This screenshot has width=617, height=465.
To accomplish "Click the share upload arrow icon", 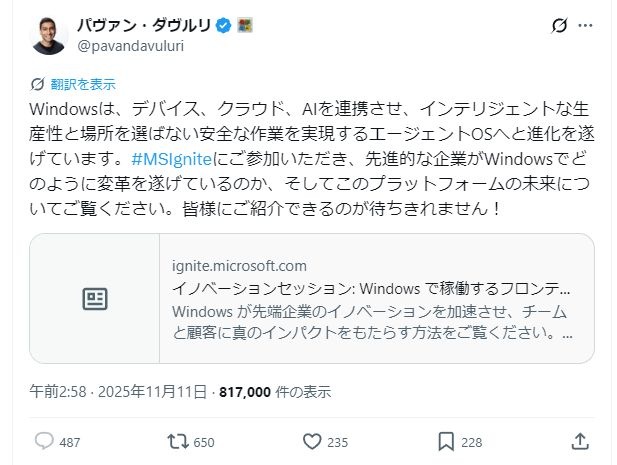I will [580, 441].
